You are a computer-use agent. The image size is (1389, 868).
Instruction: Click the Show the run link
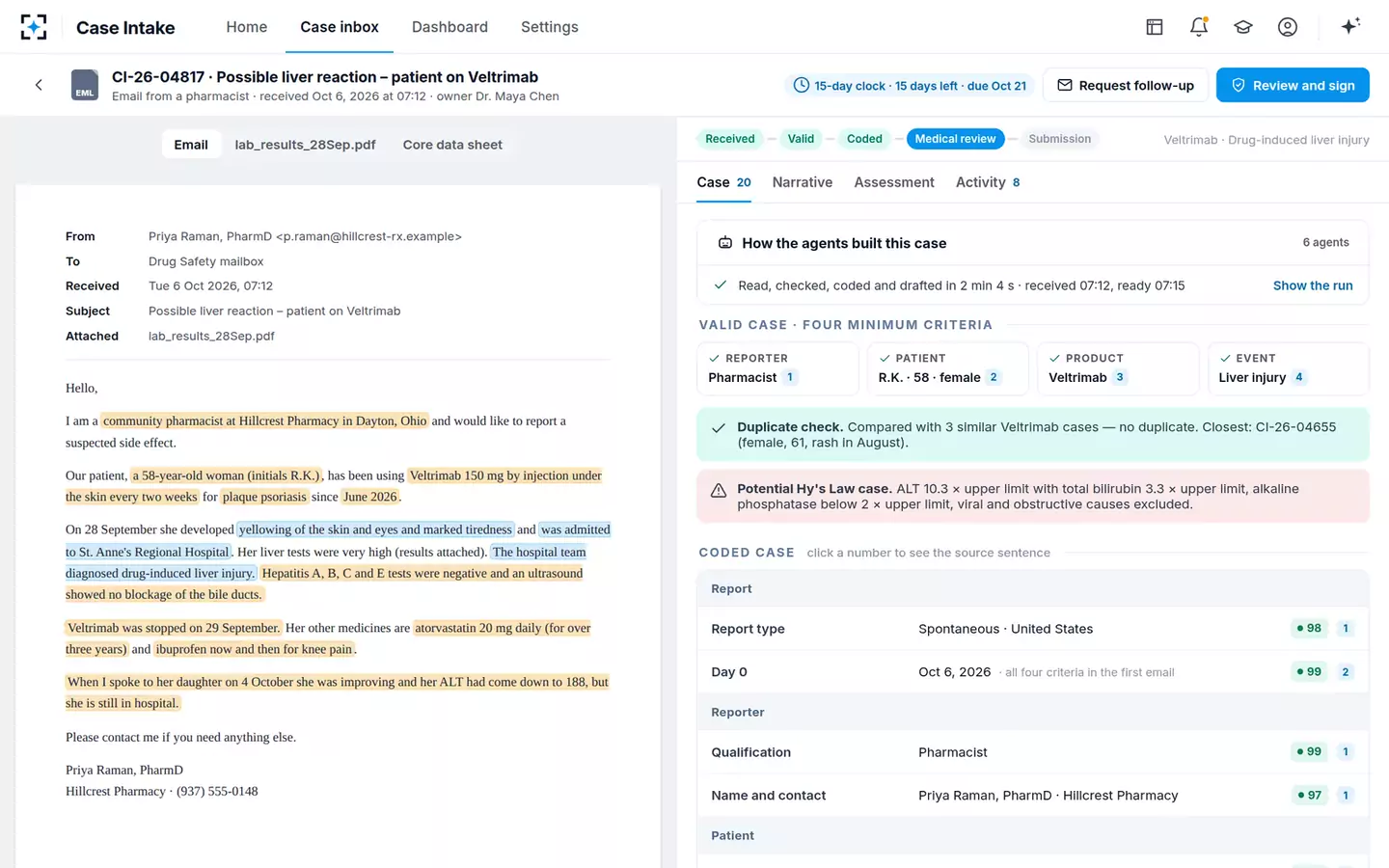click(x=1313, y=285)
